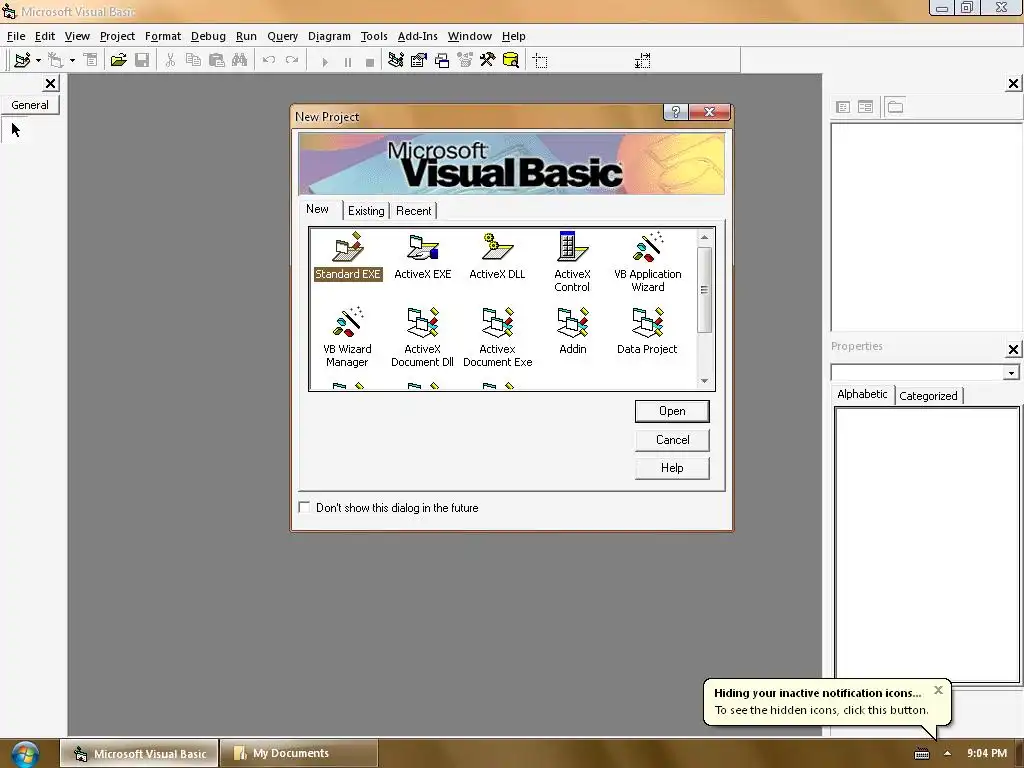This screenshot has height=768, width=1024.
Task: Close the Properties panel
Action: [x=1013, y=349]
